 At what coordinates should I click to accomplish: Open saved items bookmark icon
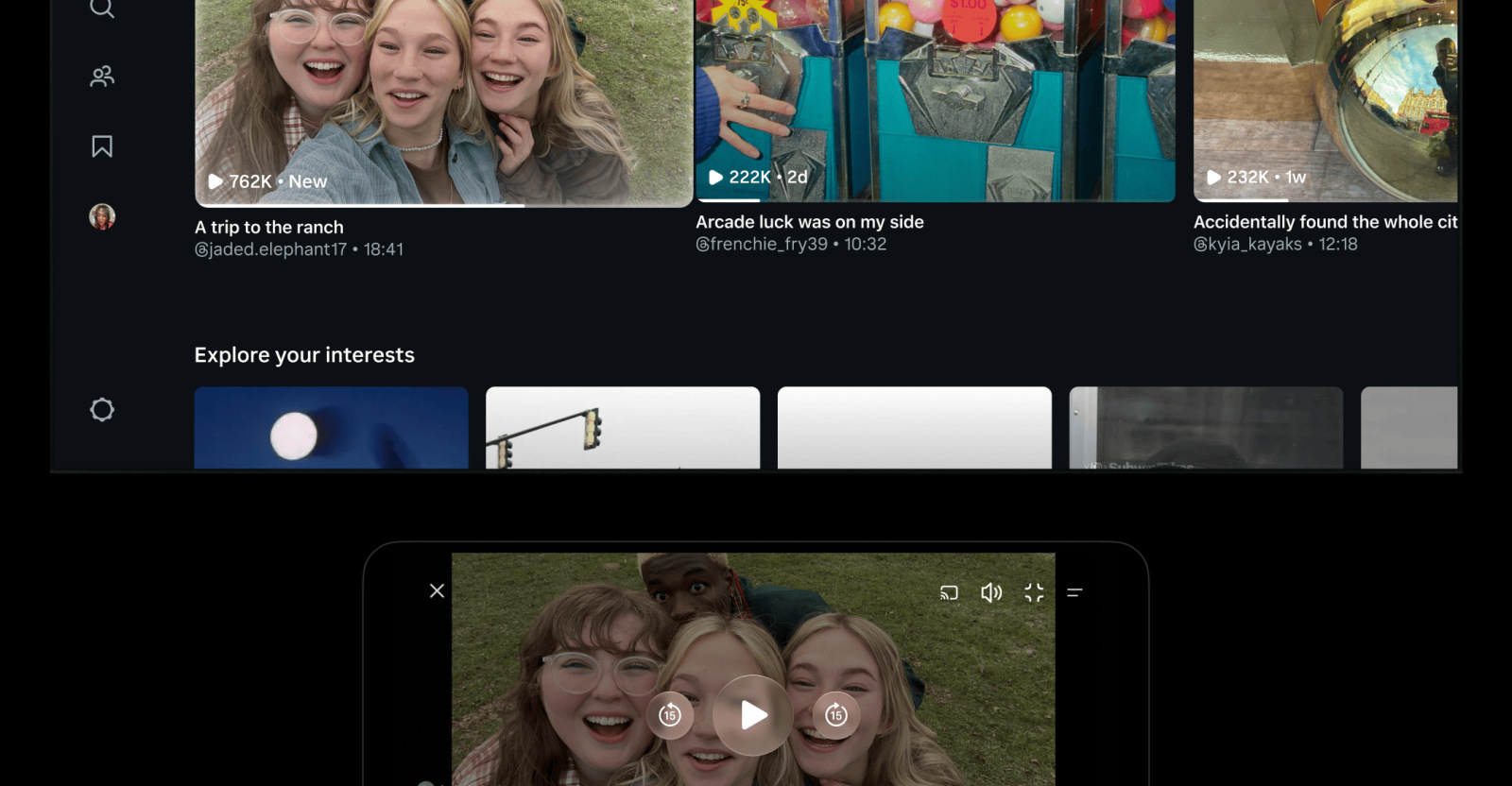[x=102, y=146]
